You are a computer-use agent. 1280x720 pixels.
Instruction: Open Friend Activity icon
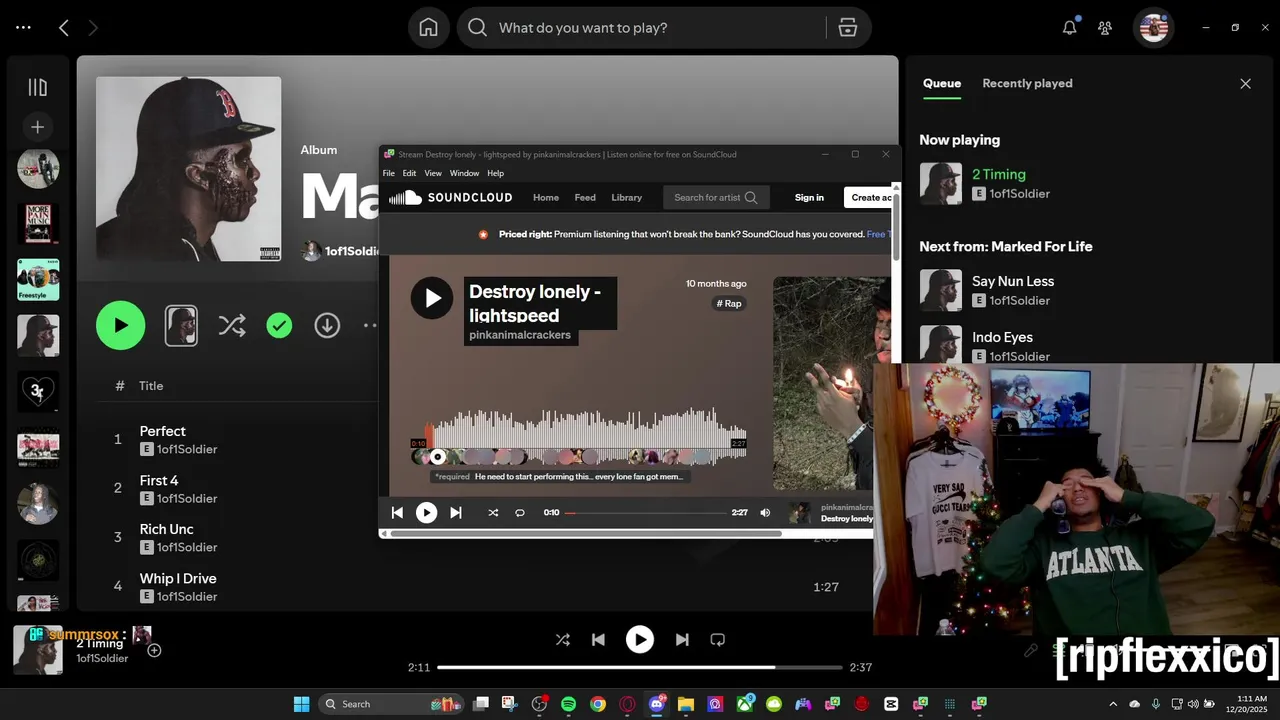pos(1105,28)
